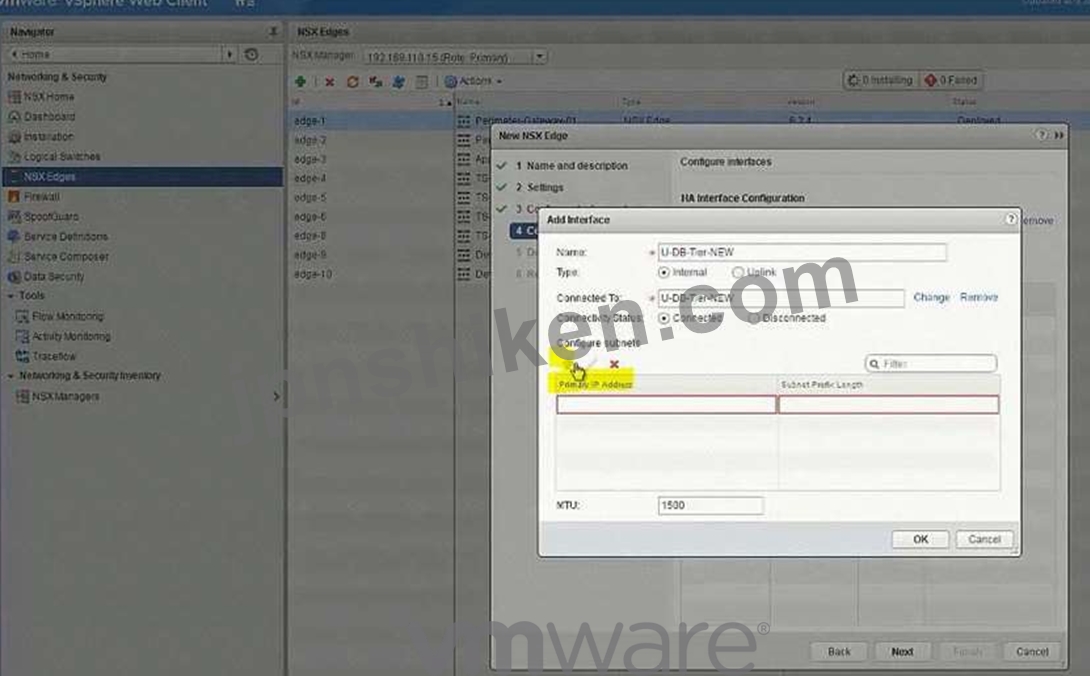Open Logical Switches in Navigator
The image size is (1090, 676).
(x=62, y=156)
